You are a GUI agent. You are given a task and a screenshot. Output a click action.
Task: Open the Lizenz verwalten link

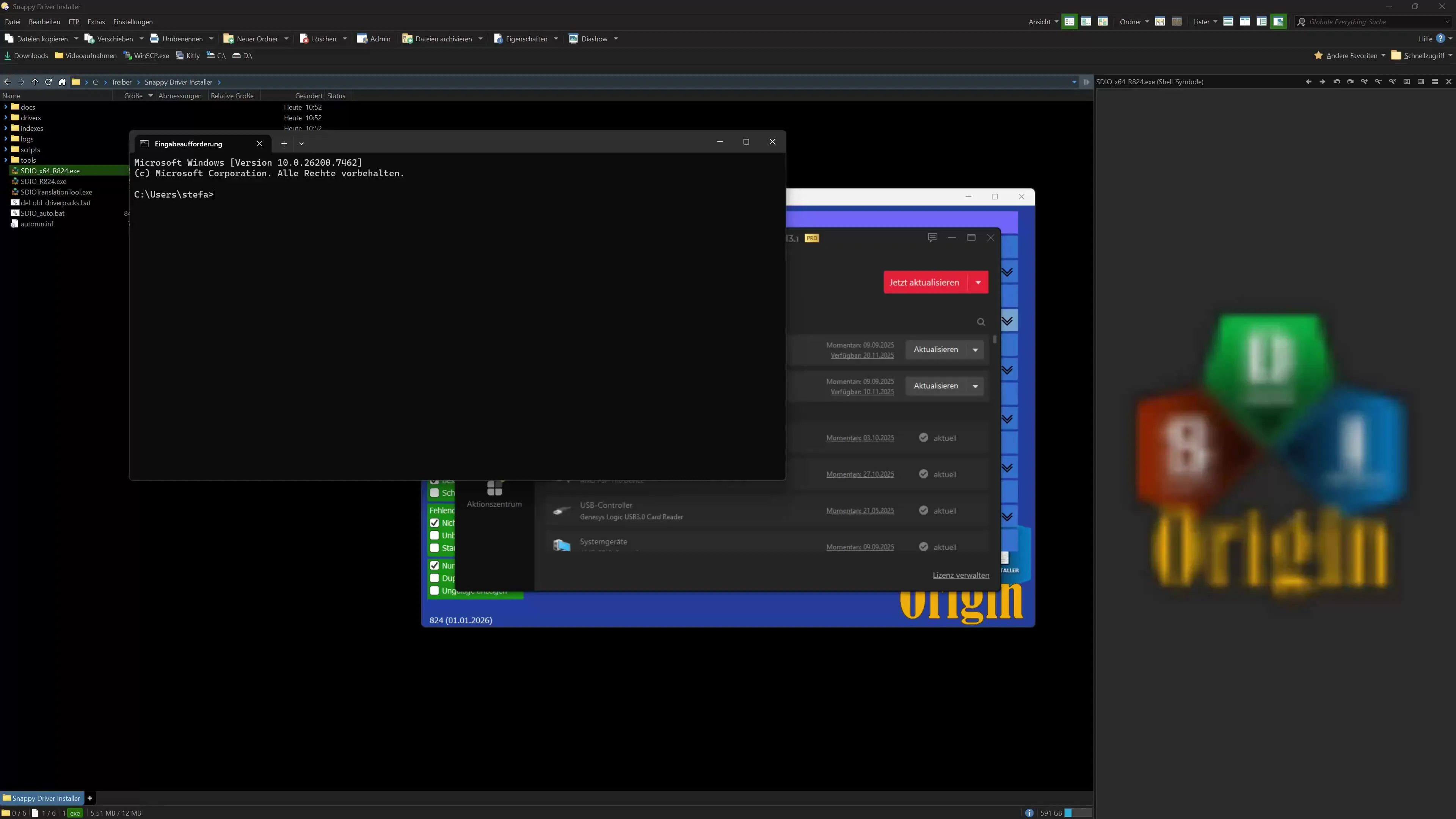click(961, 575)
